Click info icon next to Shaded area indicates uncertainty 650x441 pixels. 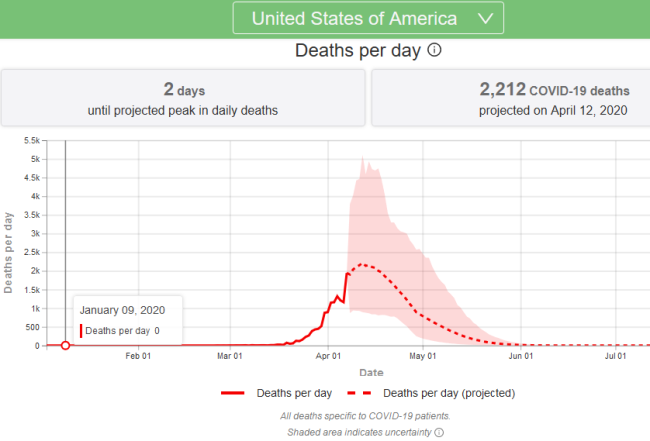pyautogui.click(x=438, y=432)
